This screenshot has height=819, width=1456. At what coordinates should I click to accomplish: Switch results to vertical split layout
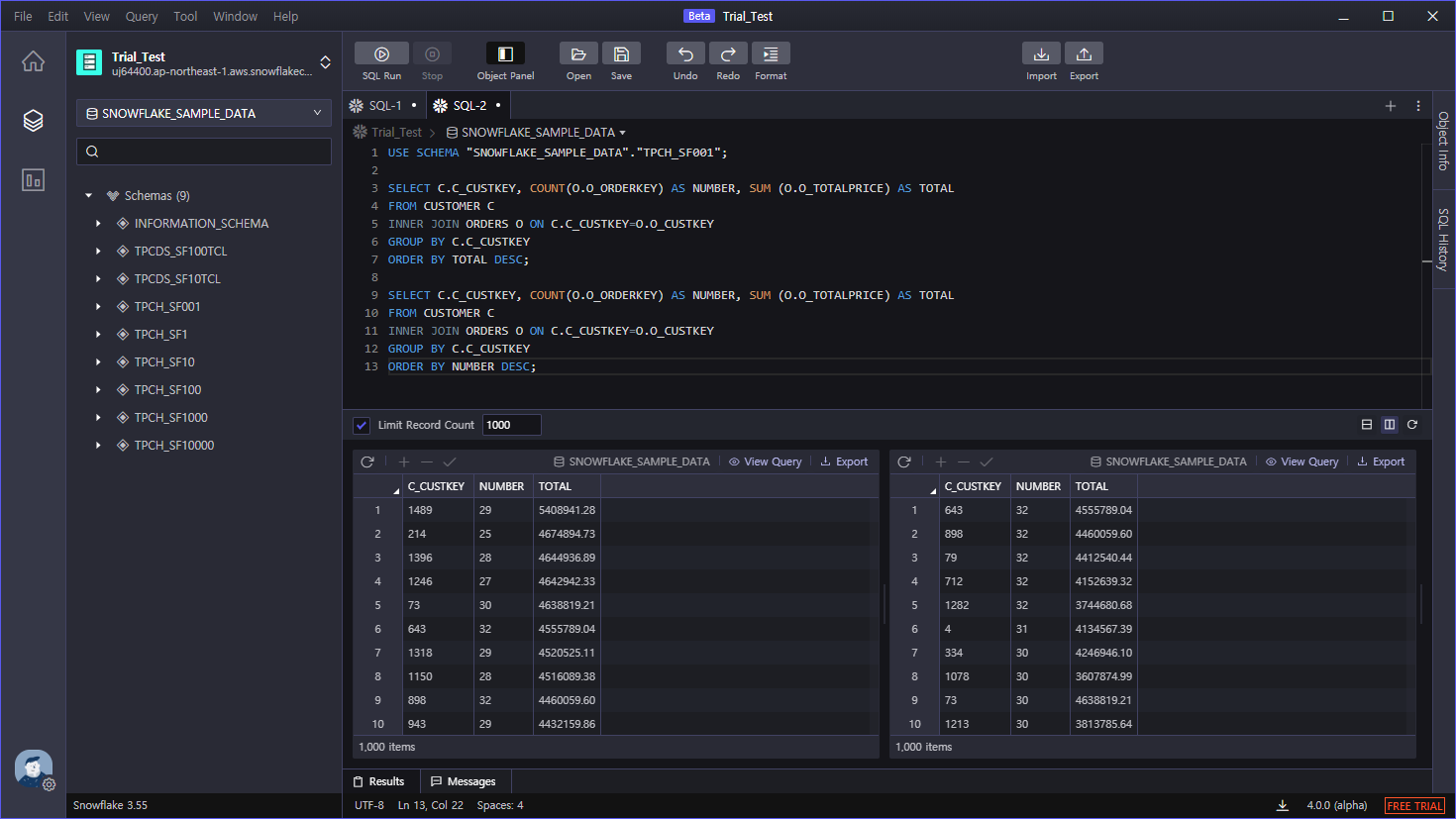point(1389,424)
